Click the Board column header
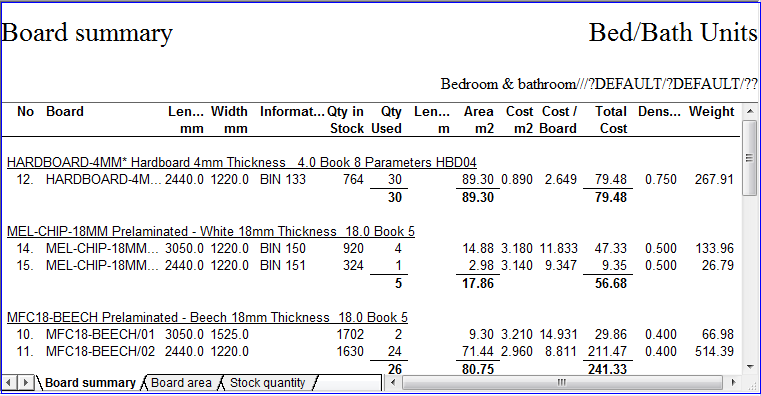 tap(65, 112)
